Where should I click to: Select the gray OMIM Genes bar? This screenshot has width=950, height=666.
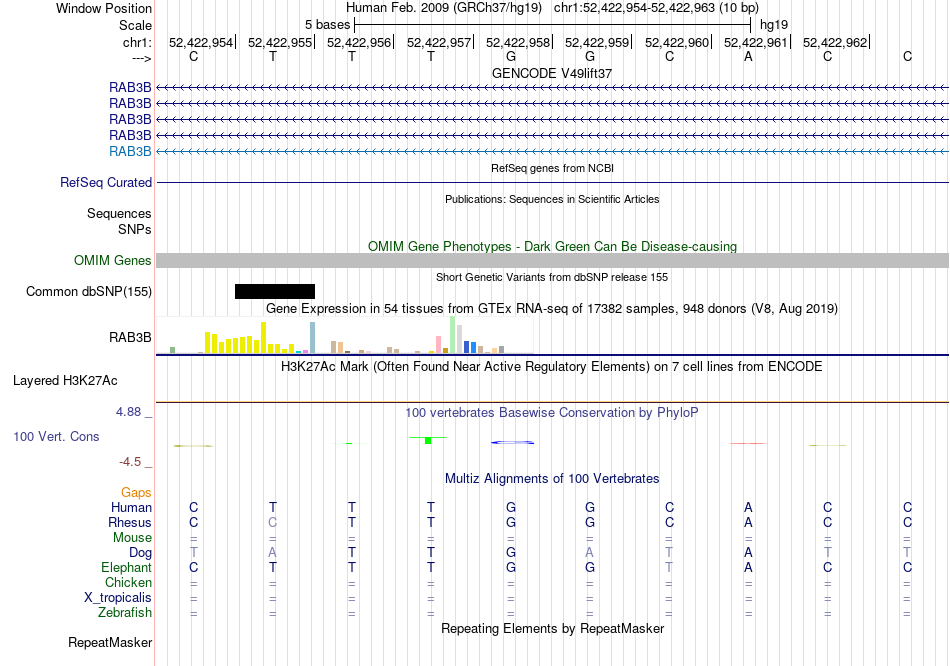click(552, 261)
